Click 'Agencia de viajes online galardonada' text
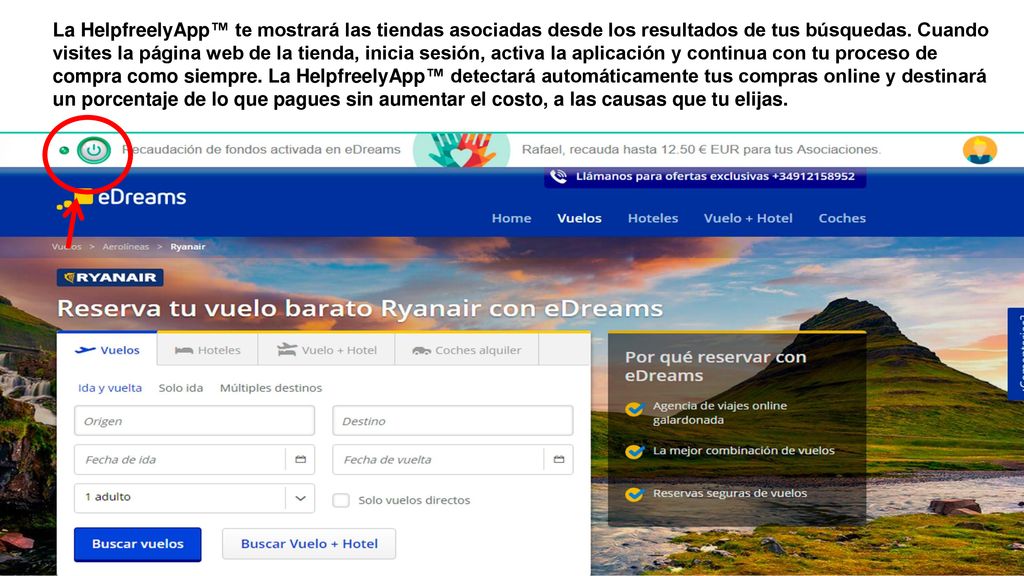The image size is (1024, 576). click(x=720, y=413)
